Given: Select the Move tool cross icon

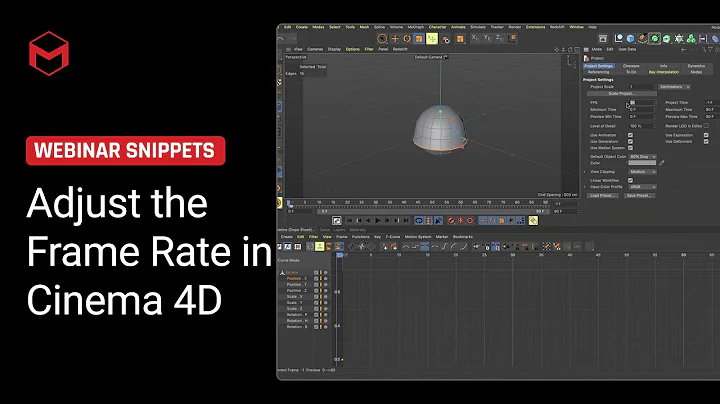Looking at the screenshot, I should [394, 39].
